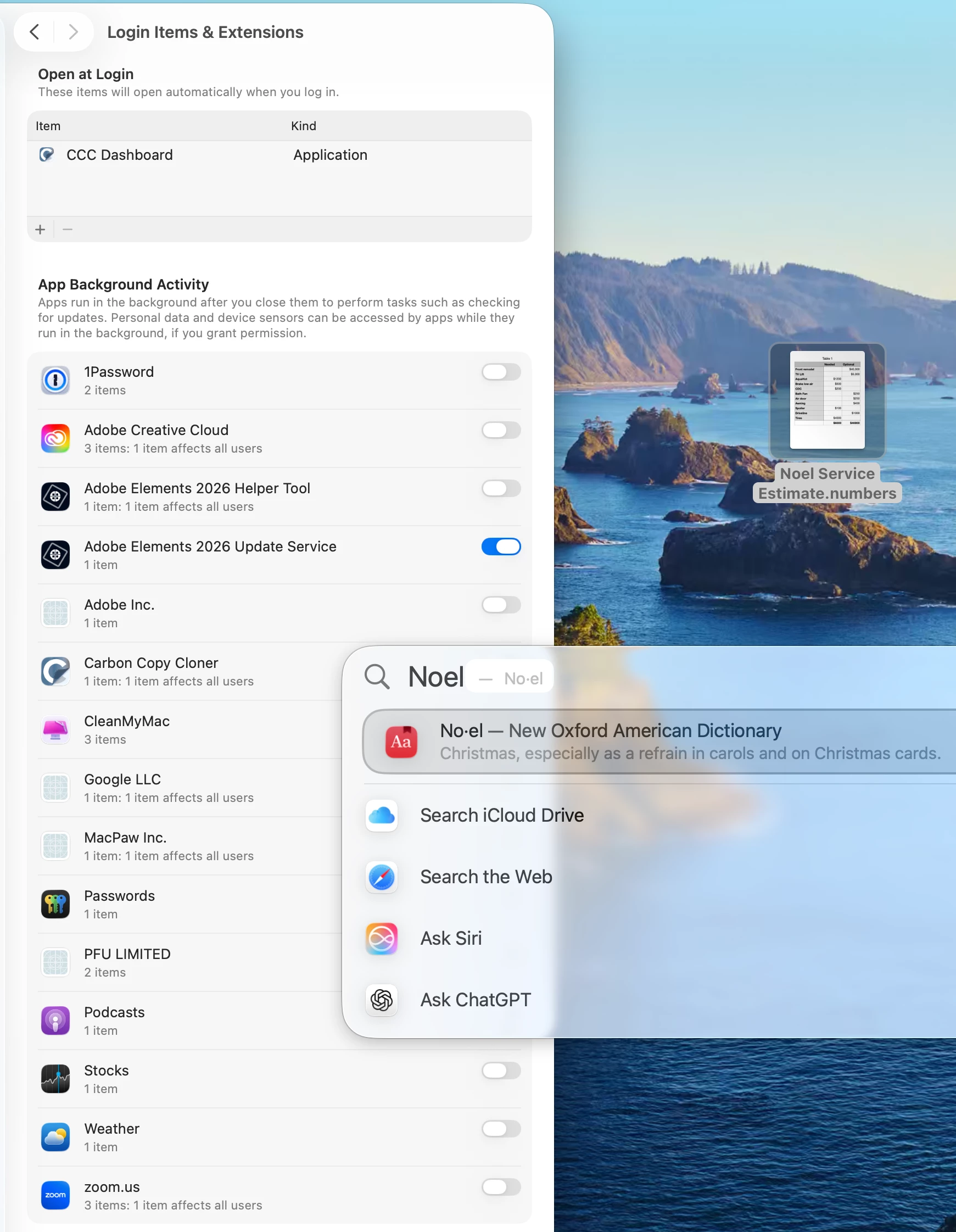Click the MacPaw Inc. row label
956x1232 pixels.
click(x=125, y=838)
